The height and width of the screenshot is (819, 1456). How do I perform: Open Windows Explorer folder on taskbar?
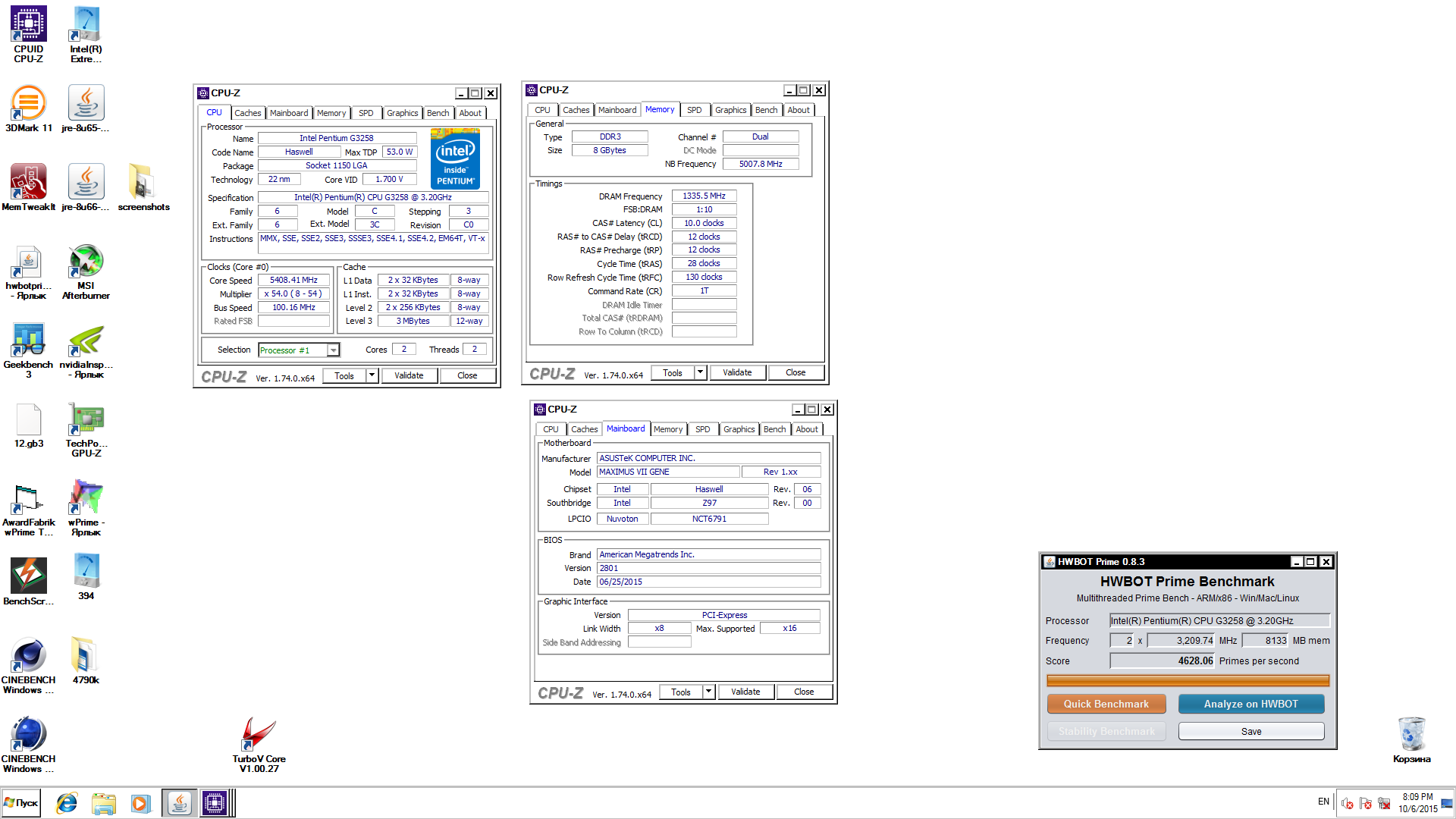104,803
